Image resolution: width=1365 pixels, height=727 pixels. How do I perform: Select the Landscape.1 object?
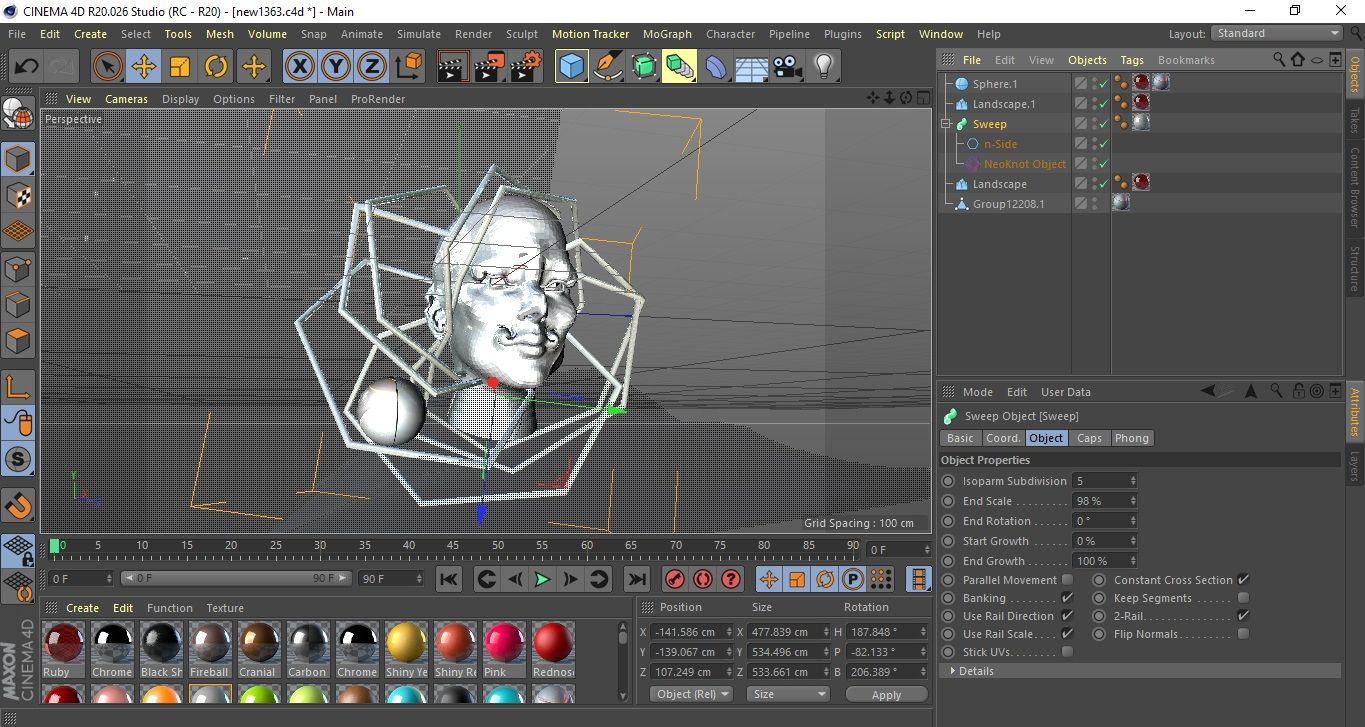tap(1004, 104)
